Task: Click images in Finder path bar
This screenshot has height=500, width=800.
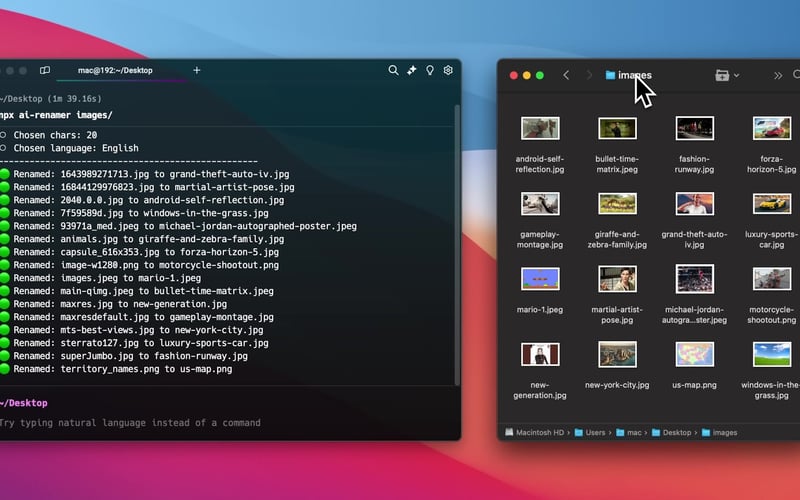Action: pos(719,433)
